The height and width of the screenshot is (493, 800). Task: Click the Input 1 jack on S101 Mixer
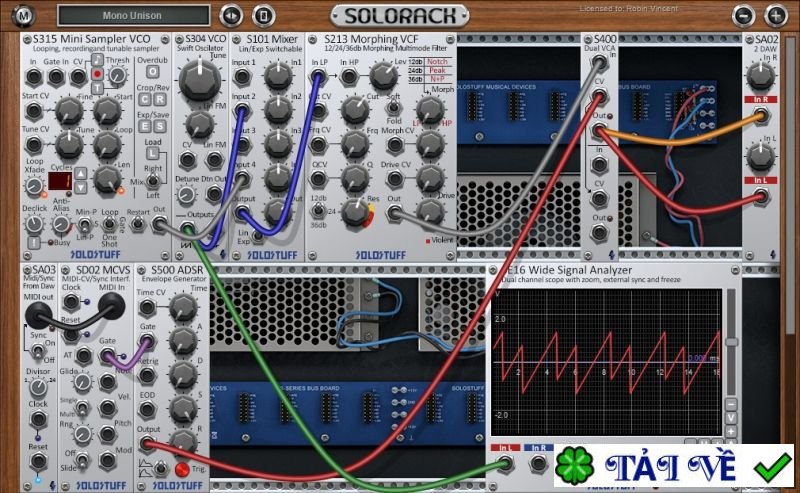pos(242,78)
